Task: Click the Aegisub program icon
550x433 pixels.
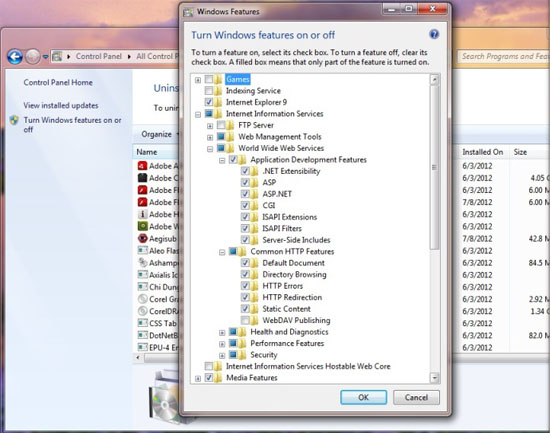Action: [x=142, y=239]
